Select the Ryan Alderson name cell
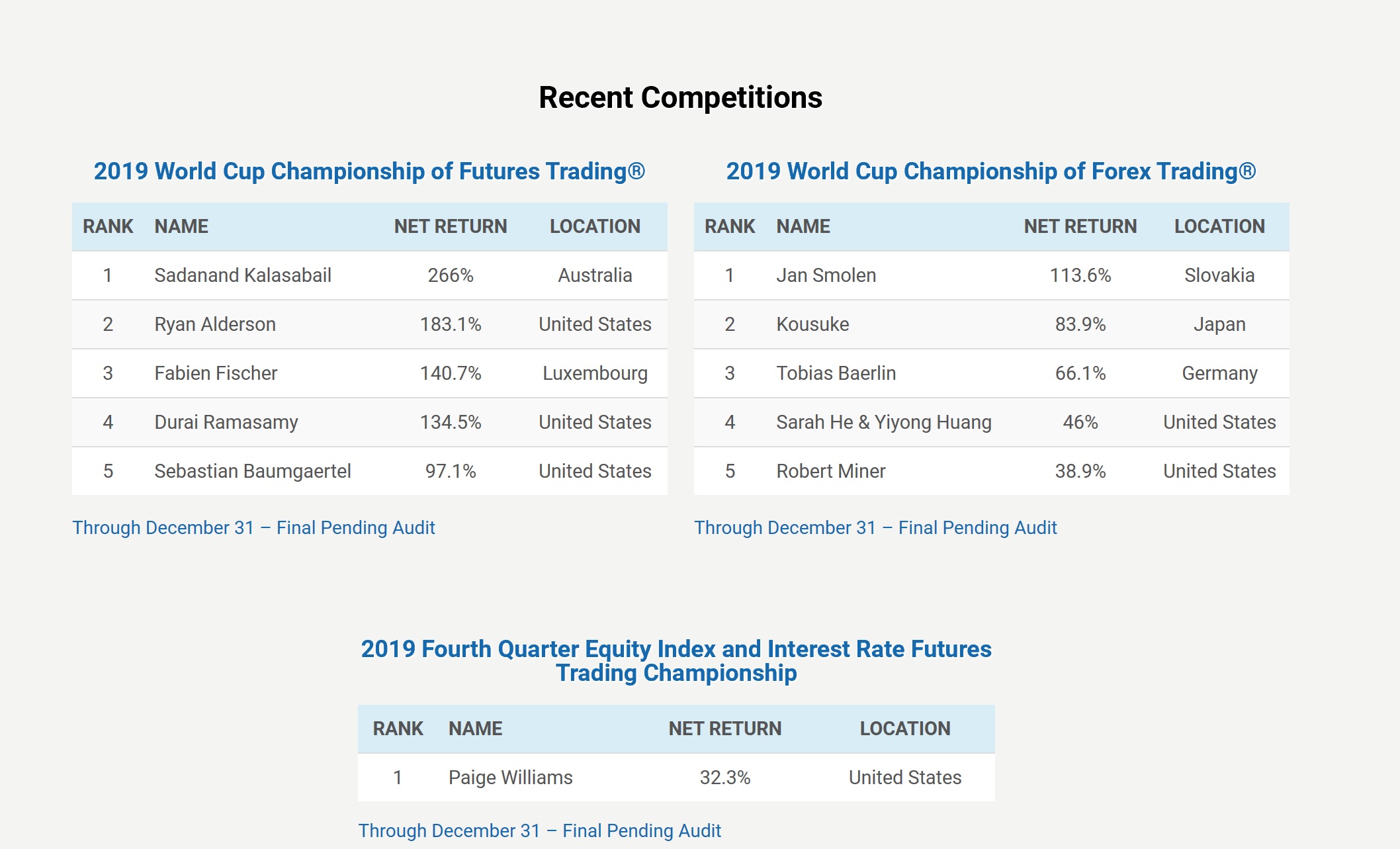The height and width of the screenshot is (849, 1400). [215, 324]
